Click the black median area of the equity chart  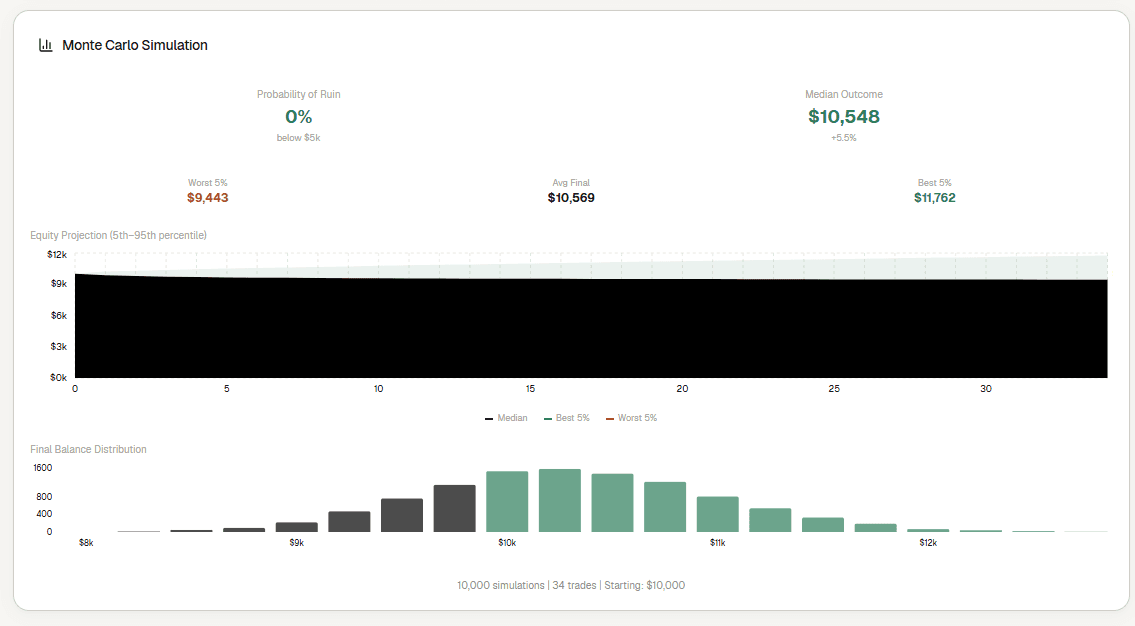(591, 327)
